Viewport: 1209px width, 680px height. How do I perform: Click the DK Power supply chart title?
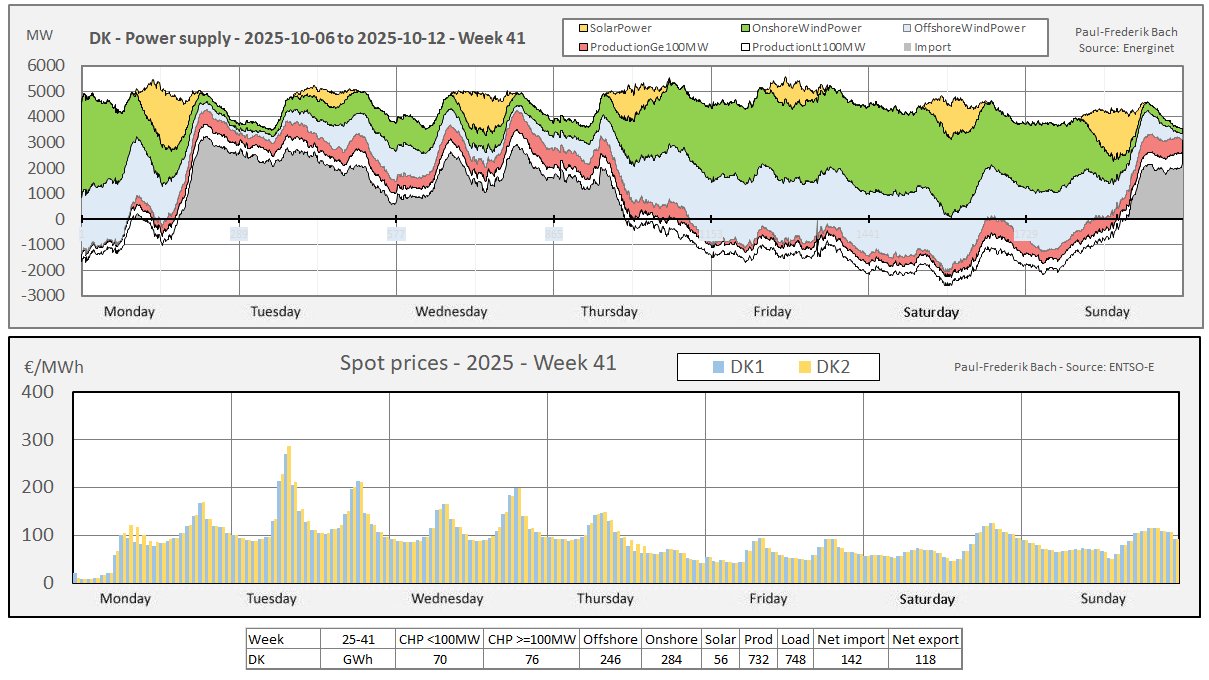coord(305,38)
